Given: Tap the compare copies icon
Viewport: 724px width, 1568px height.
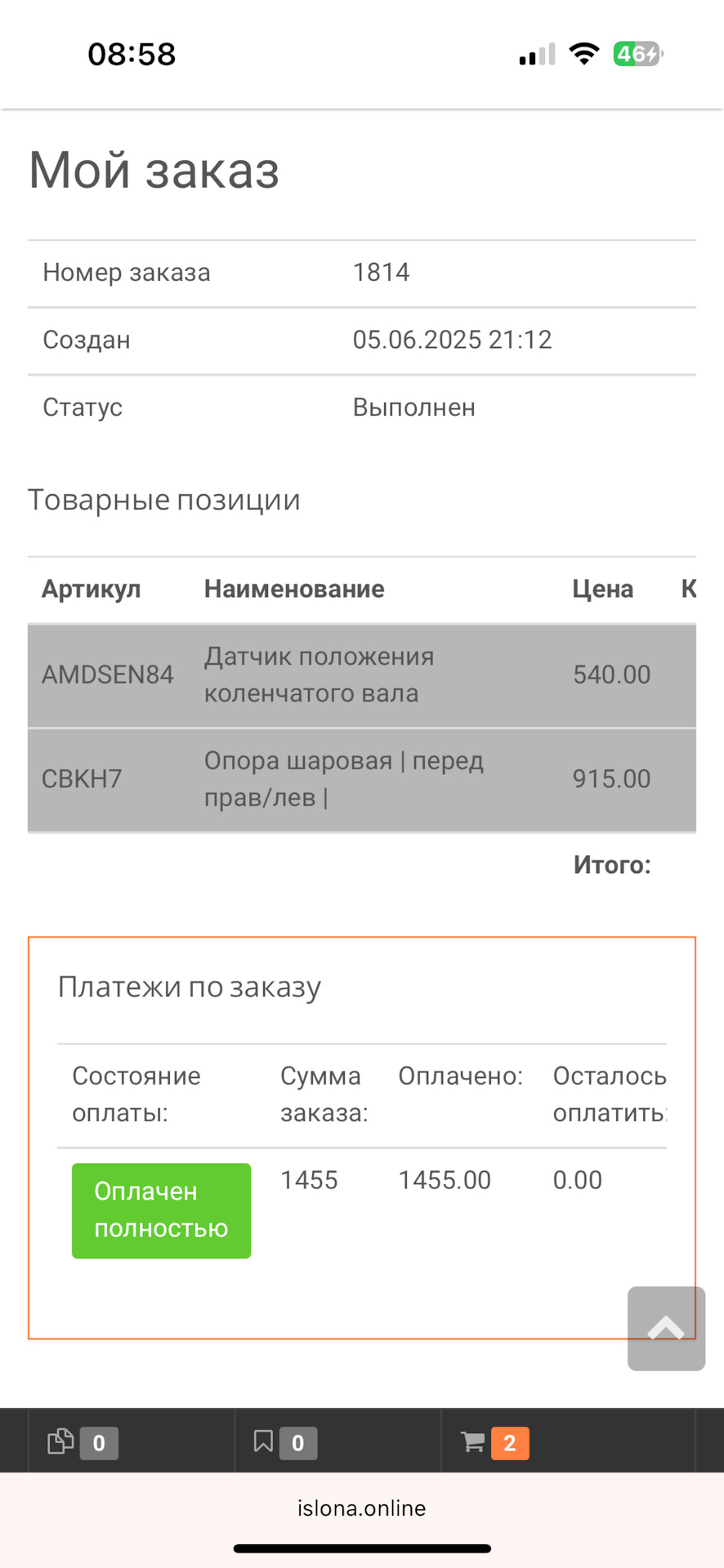Looking at the screenshot, I should (60, 1442).
